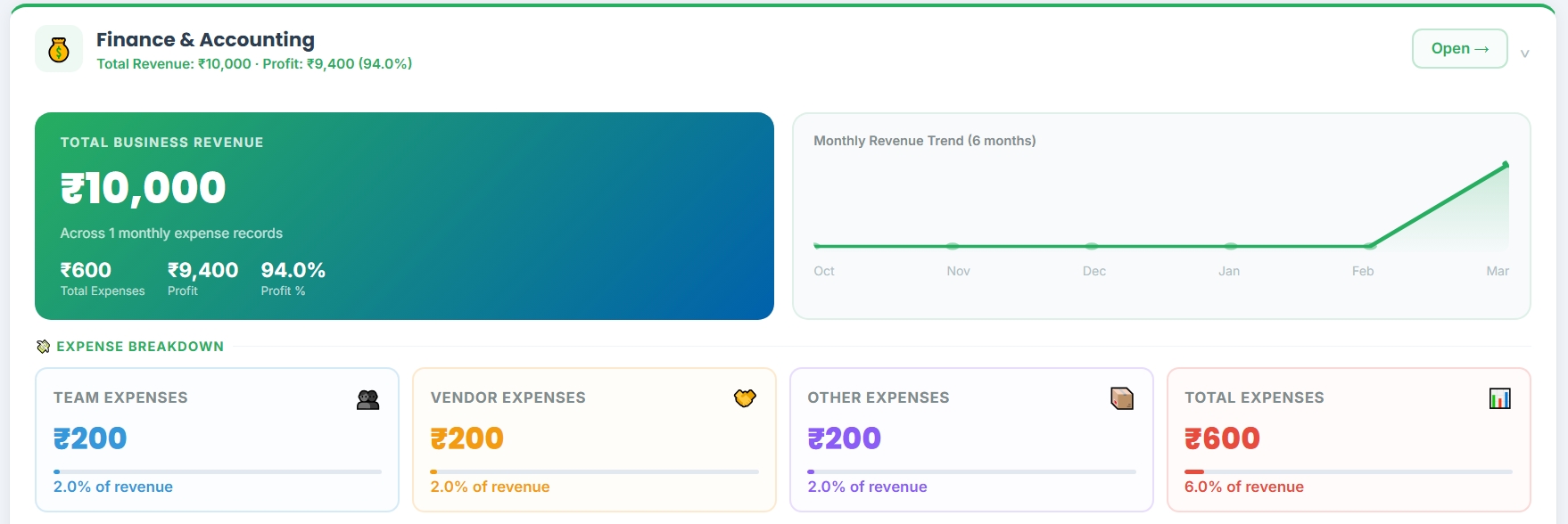Click the ₹600 amount in Total Expenses card
Viewport: 1568px width, 524px height.
(x=1222, y=438)
